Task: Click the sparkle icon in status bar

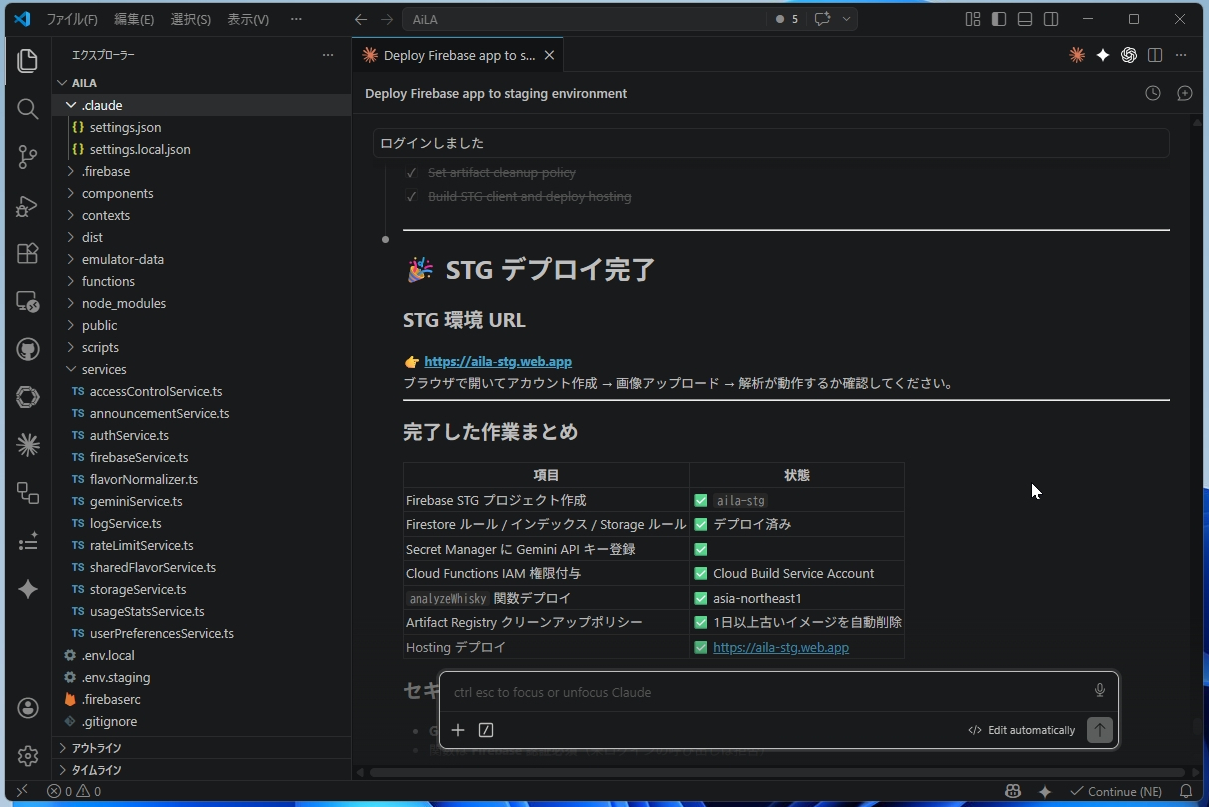Action: coord(1045,791)
